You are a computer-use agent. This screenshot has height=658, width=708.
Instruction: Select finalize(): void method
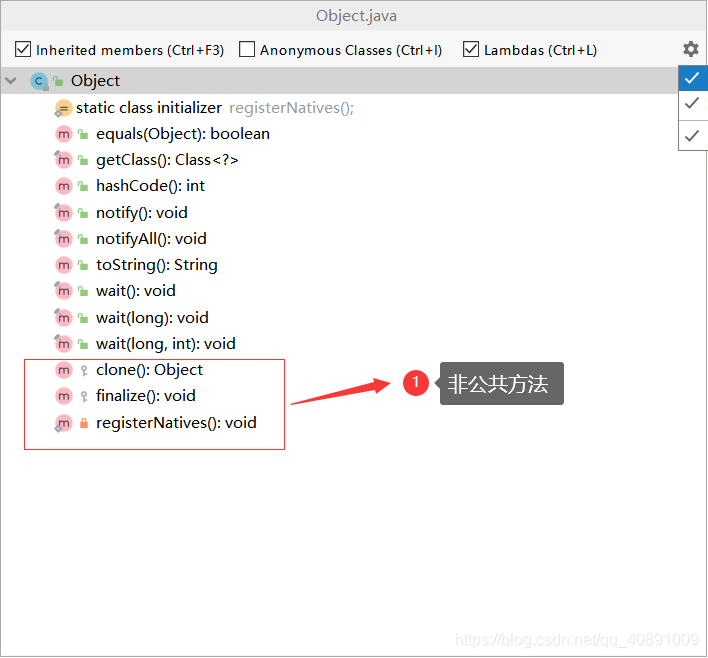pyautogui.click(x=145, y=397)
